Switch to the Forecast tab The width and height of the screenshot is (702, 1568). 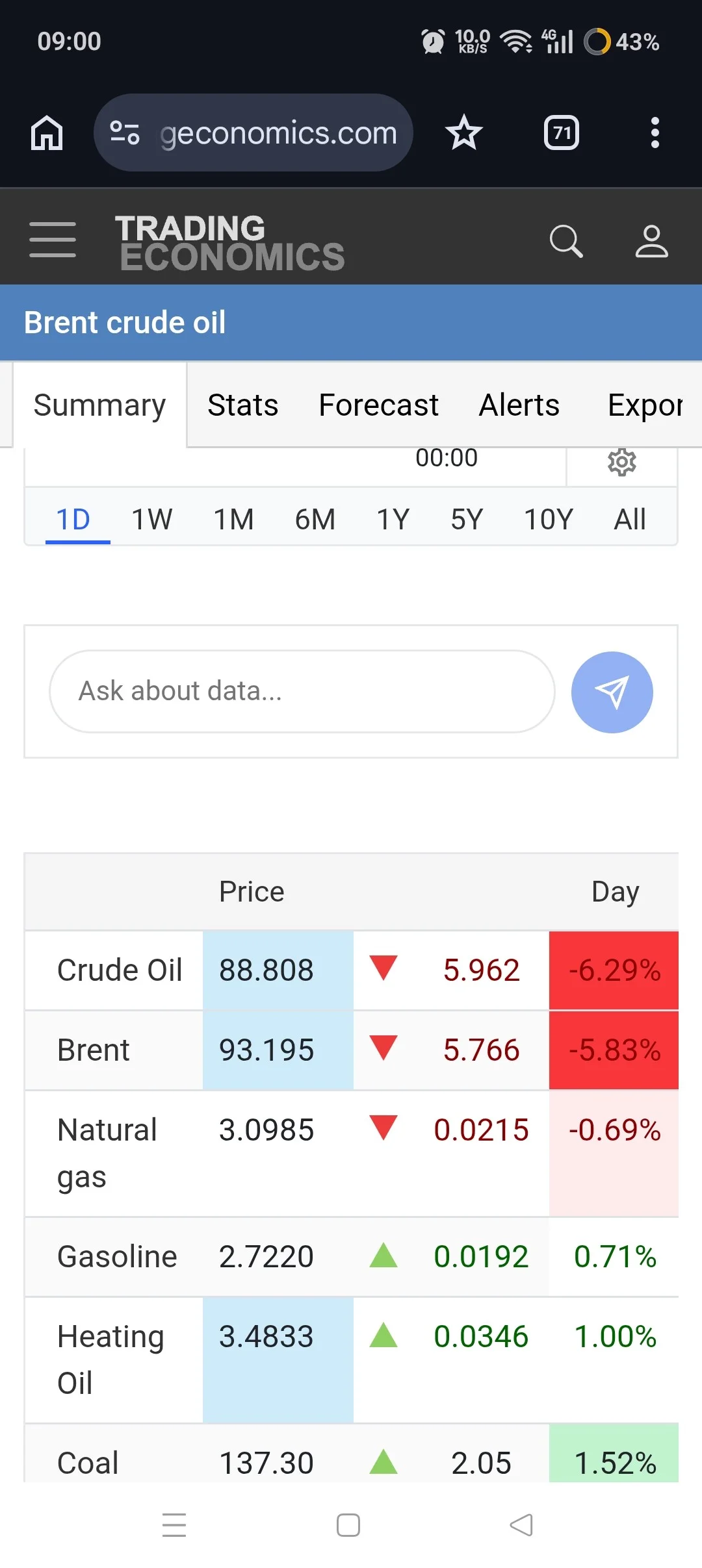[378, 405]
